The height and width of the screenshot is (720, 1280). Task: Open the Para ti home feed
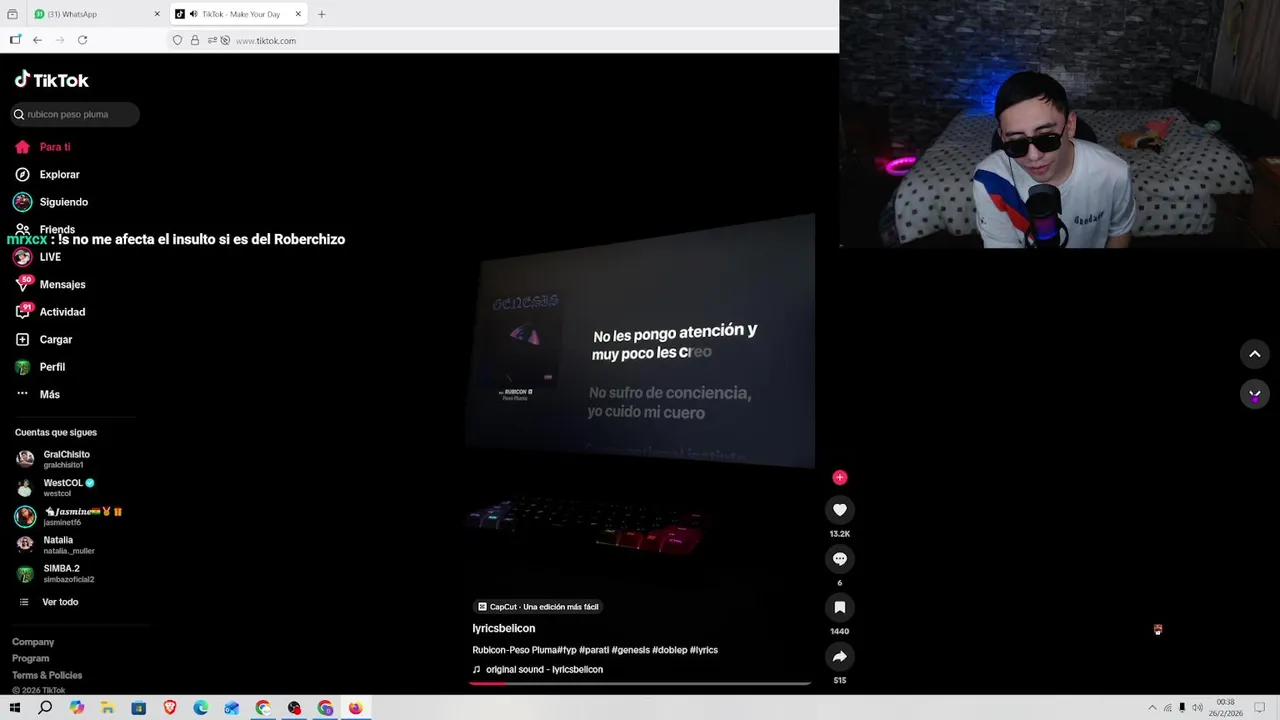coord(43,147)
